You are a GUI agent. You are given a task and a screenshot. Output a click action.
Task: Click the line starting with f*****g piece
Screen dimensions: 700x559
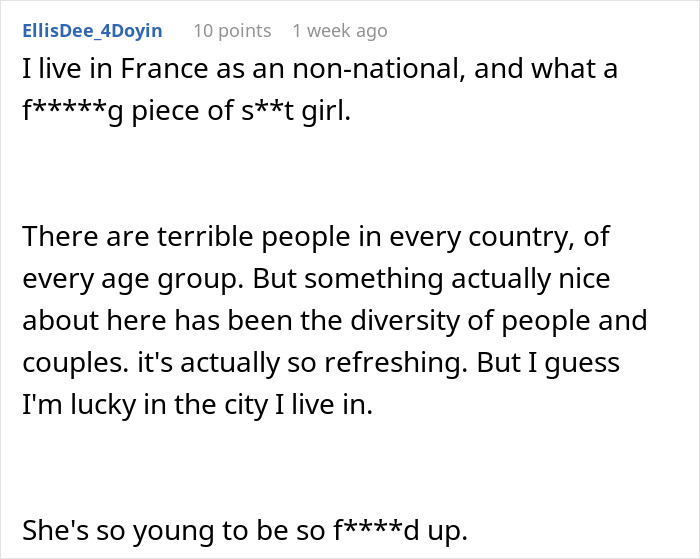pyautogui.click(x=186, y=111)
